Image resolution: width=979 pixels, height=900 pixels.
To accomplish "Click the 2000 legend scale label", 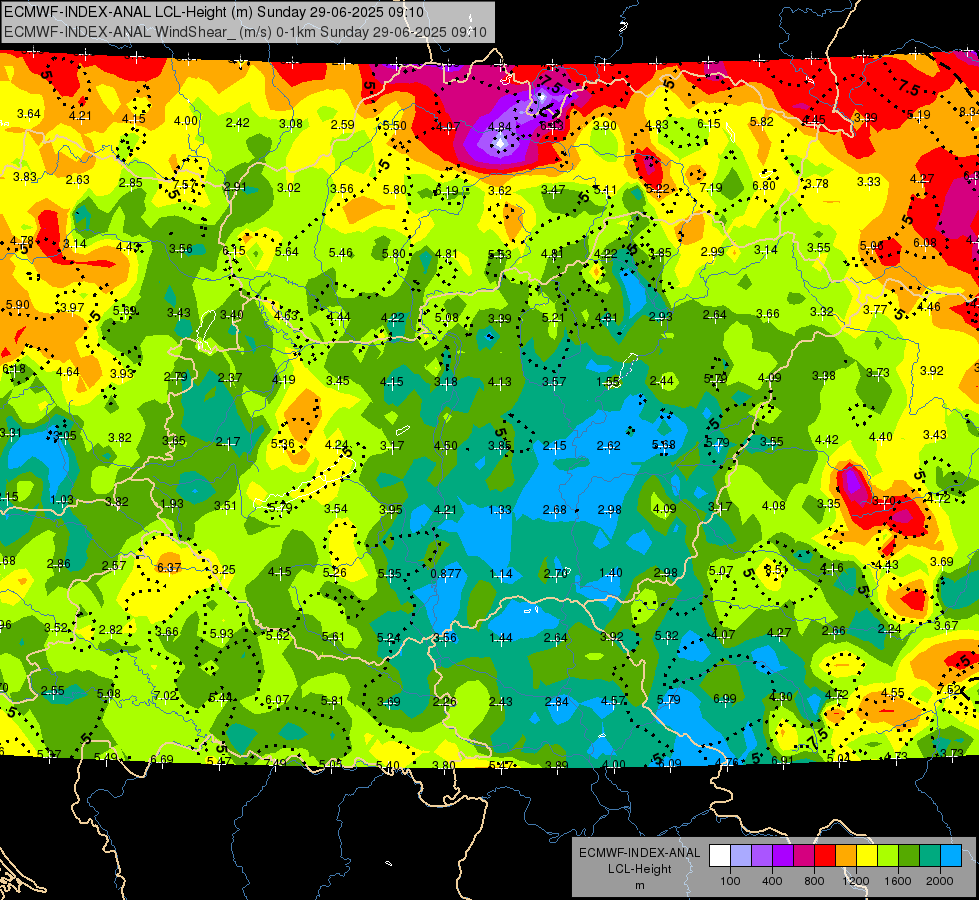I will (939, 881).
